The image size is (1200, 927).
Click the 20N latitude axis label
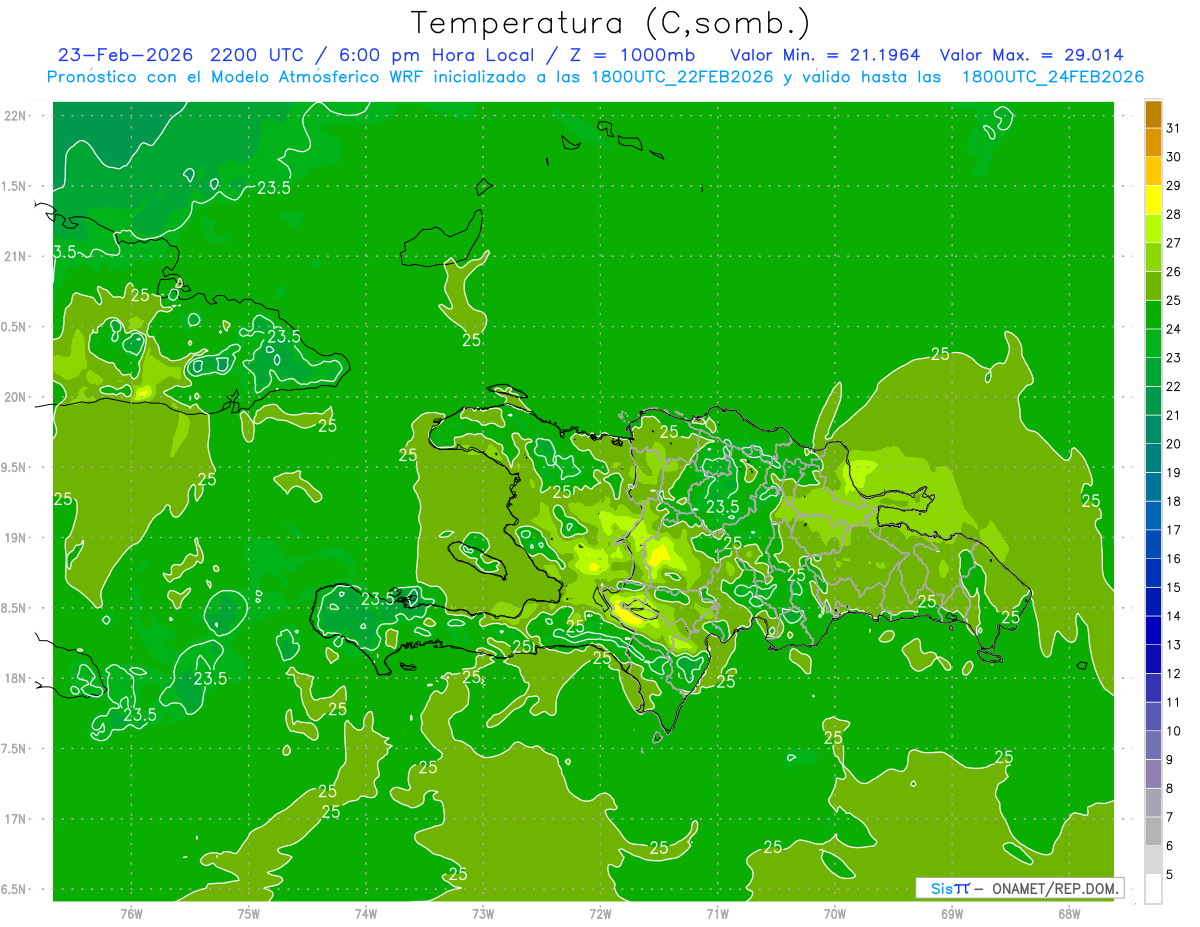(16, 397)
